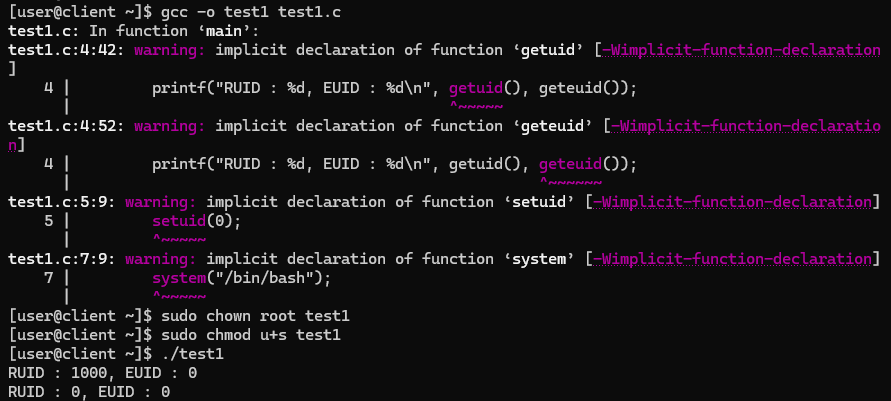Open the -Wimplicit-function-declaration link for system warning

coord(732,259)
